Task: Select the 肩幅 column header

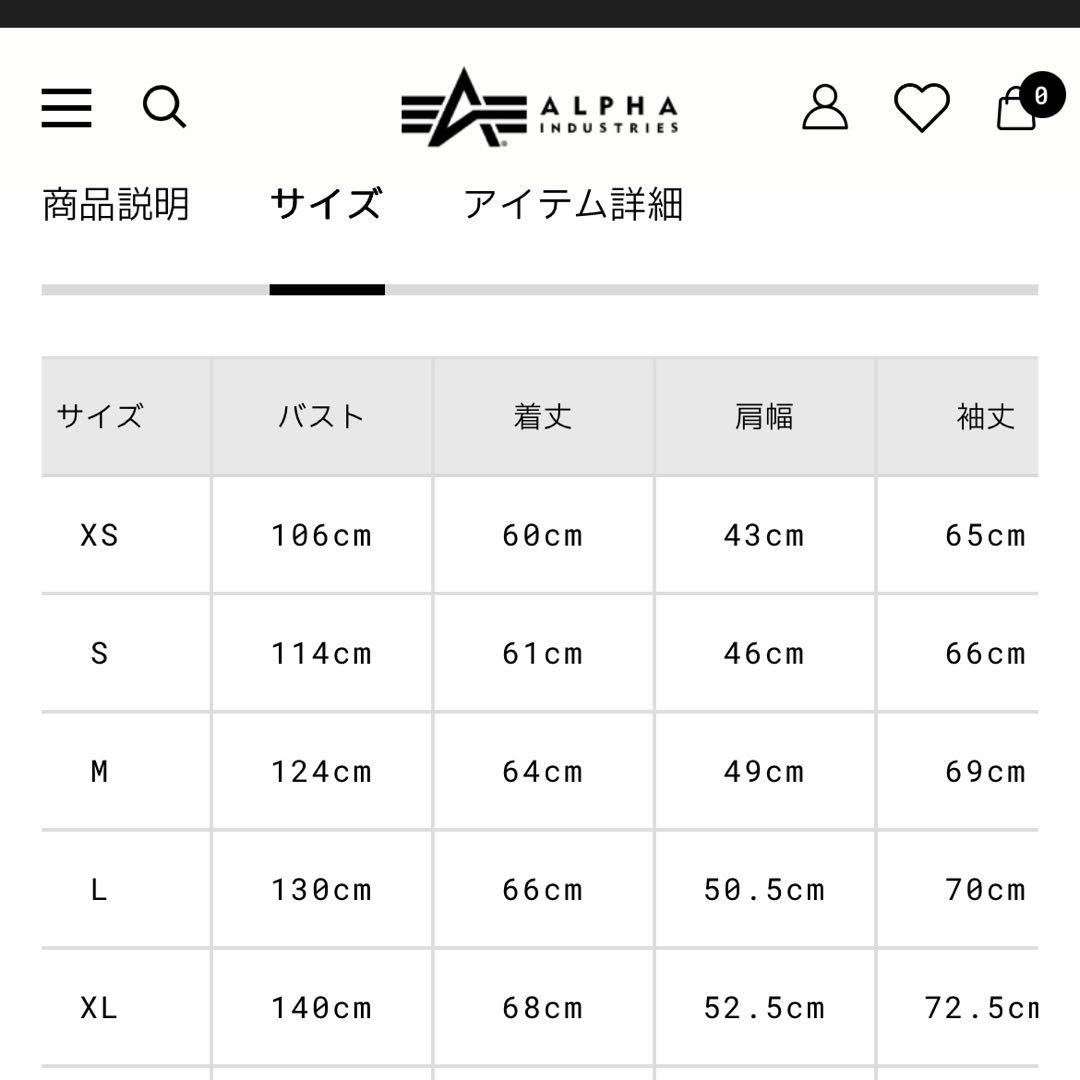Action: [x=765, y=416]
